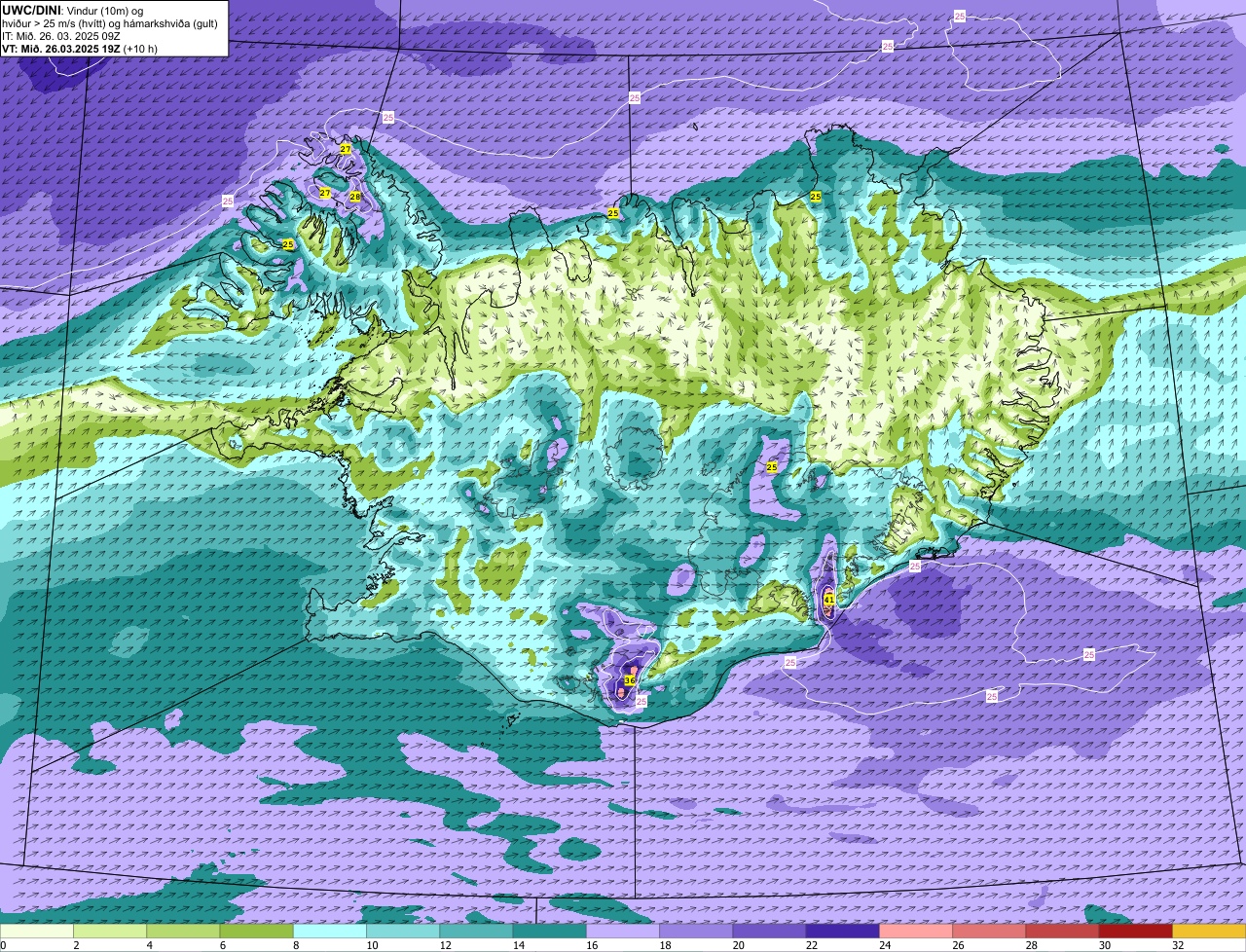
Task: Click the dark indigo 22–24 m/s legend swatch
Action: click(x=843, y=932)
